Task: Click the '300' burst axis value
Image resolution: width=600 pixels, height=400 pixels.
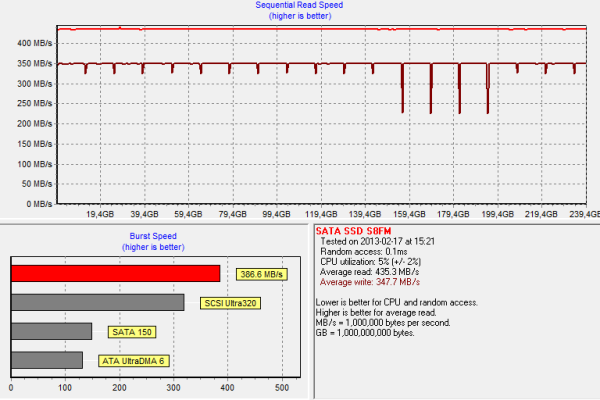Action: [x=173, y=388]
